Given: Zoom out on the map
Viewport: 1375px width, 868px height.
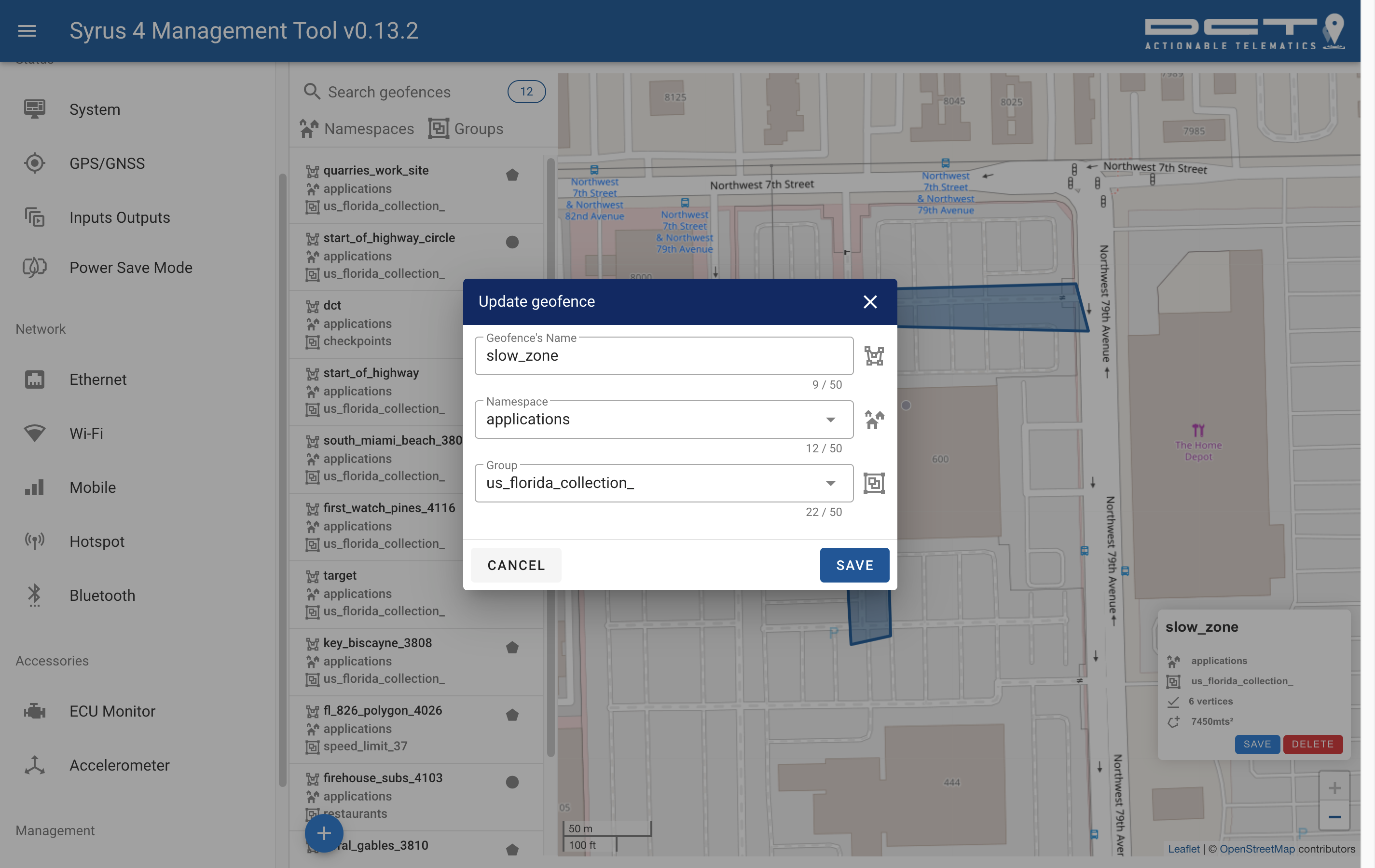Looking at the screenshot, I should pos(1334,816).
